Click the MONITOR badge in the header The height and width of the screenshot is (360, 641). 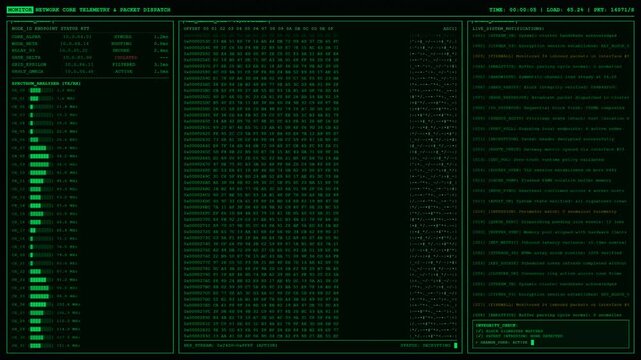pyautogui.click(x=20, y=10)
